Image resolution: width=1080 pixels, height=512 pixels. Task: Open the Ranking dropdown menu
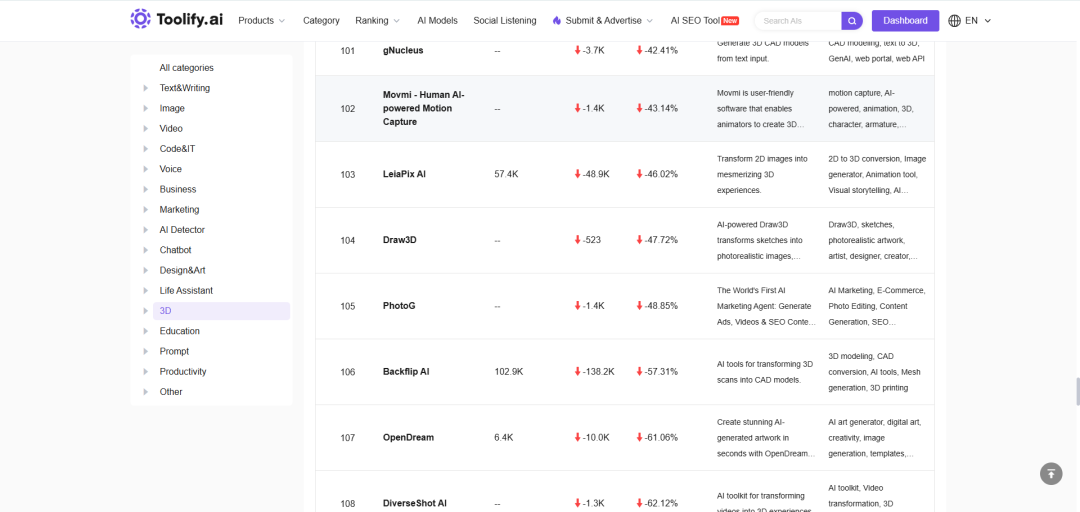click(x=377, y=21)
